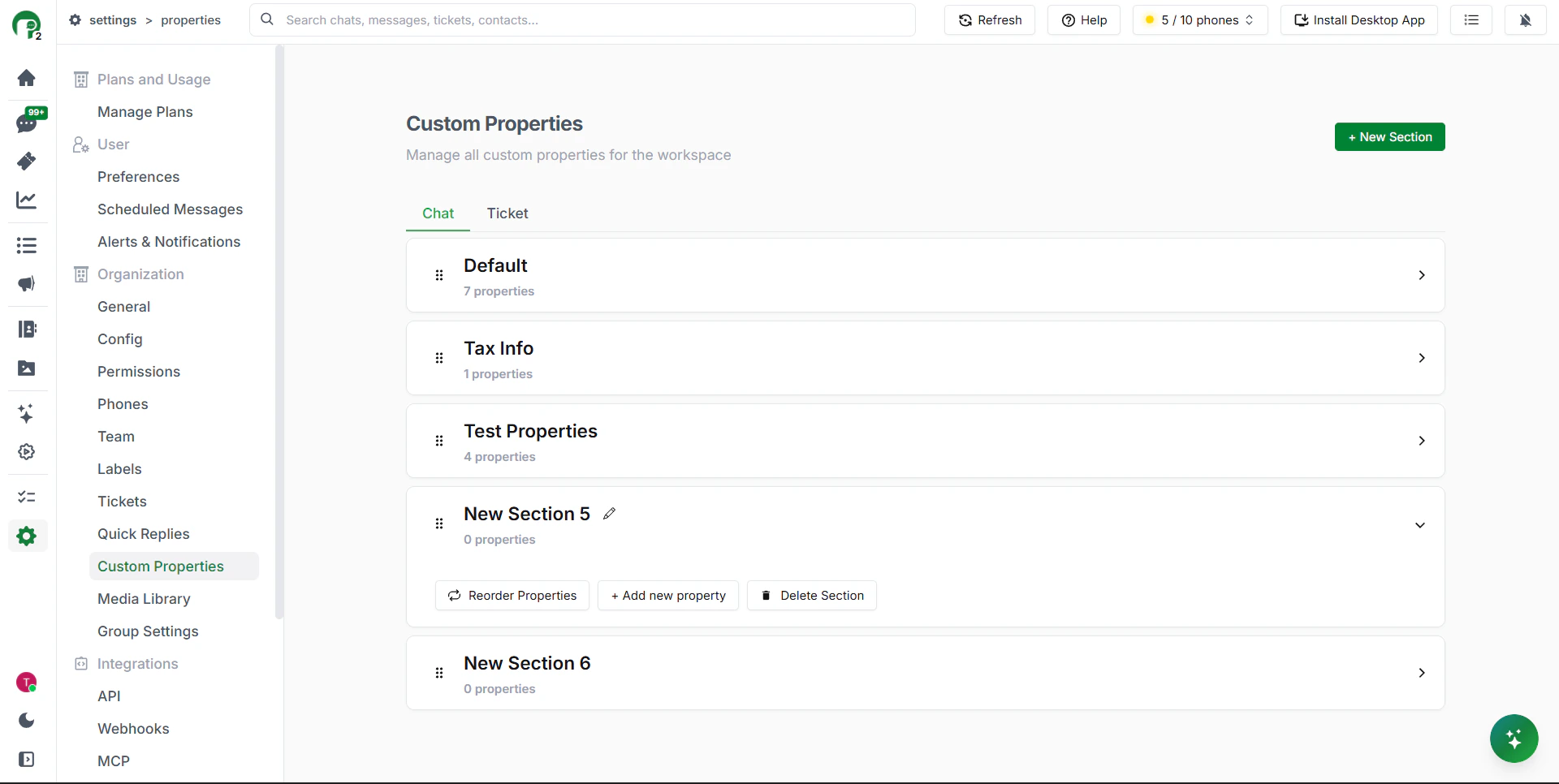1559x784 pixels.
Task: Click + Add new property button
Action: 668,596
